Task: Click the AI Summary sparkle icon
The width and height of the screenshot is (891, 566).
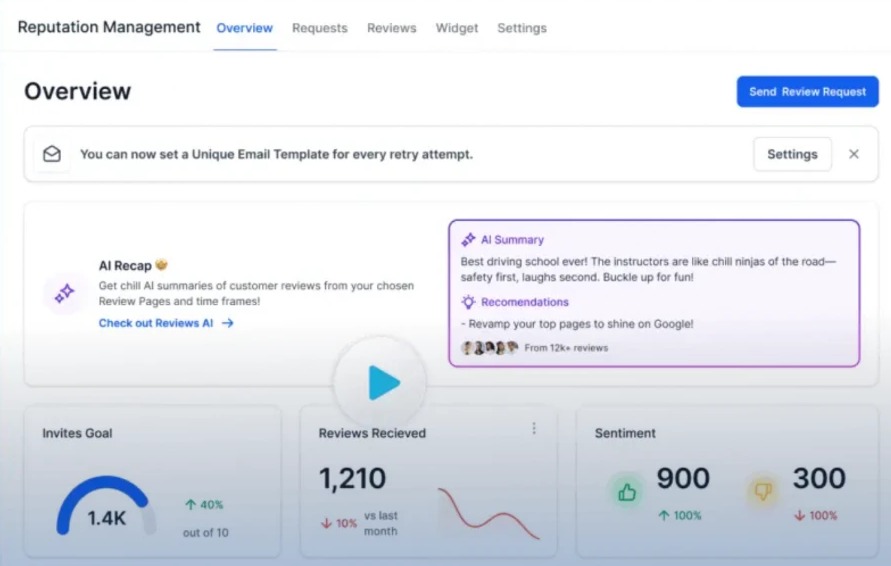Action: (x=468, y=240)
